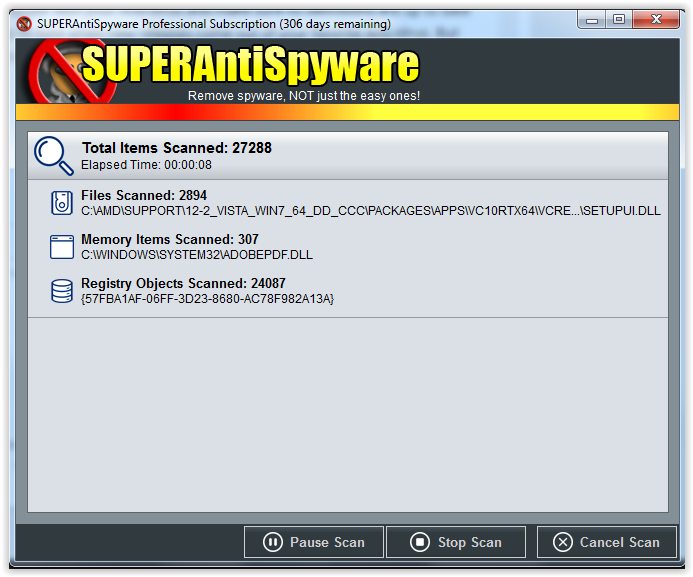Click the registry GUID {57FBA1AF...} text
Viewport: 693px width, 577px height.
tap(207, 299)
